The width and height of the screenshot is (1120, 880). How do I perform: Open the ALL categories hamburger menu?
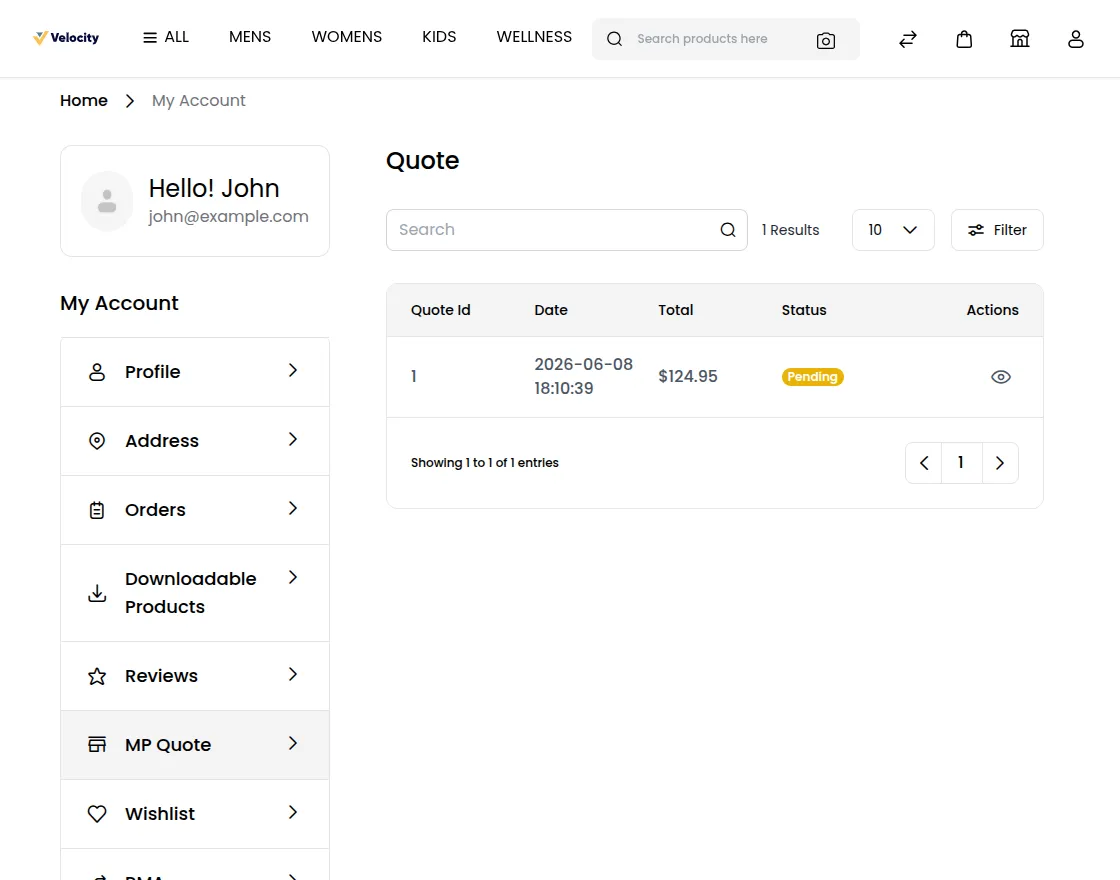pyautogui.click(x=166, y=37)
